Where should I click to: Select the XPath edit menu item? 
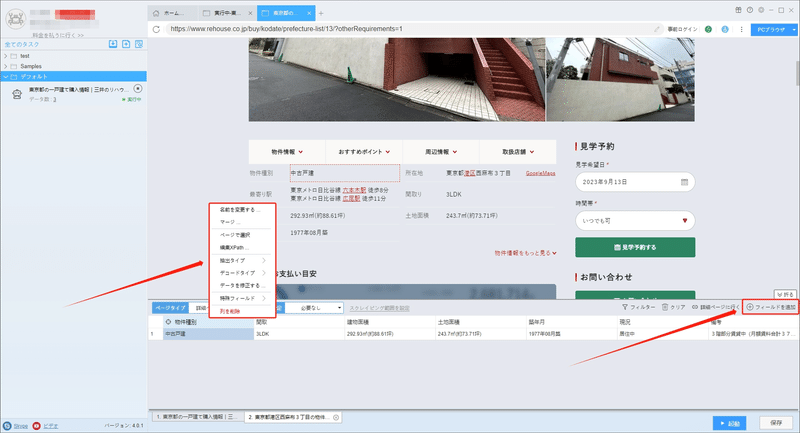point(242,247)
